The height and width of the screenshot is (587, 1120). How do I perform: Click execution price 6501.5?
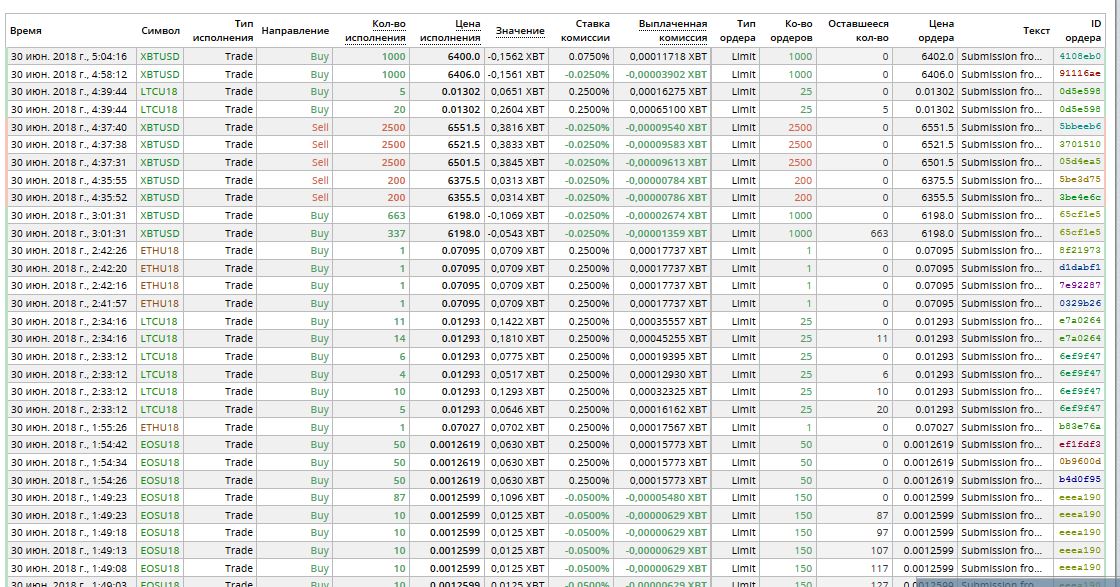click(x=464, y=162)
